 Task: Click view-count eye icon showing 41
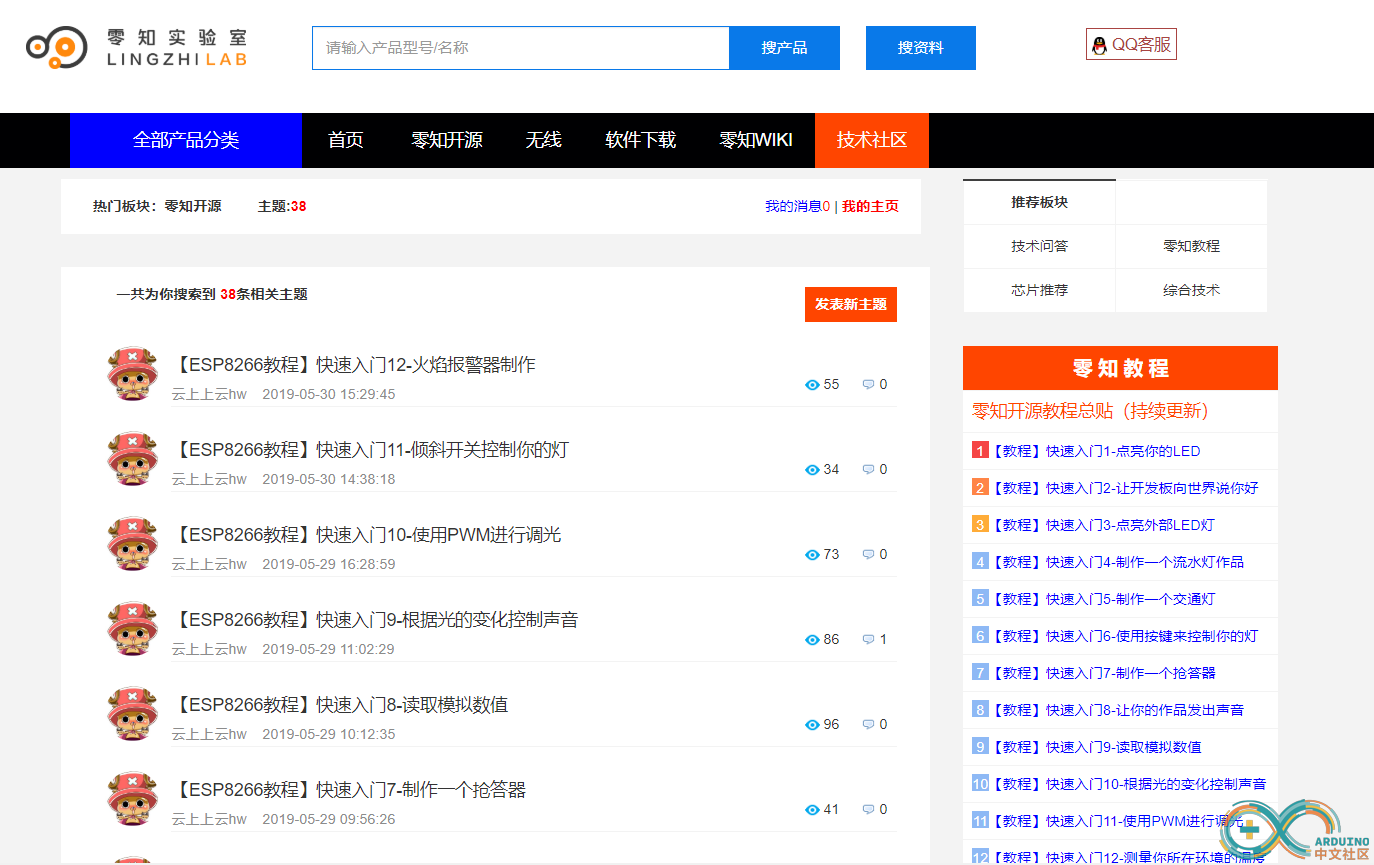(x=812, y=810)
